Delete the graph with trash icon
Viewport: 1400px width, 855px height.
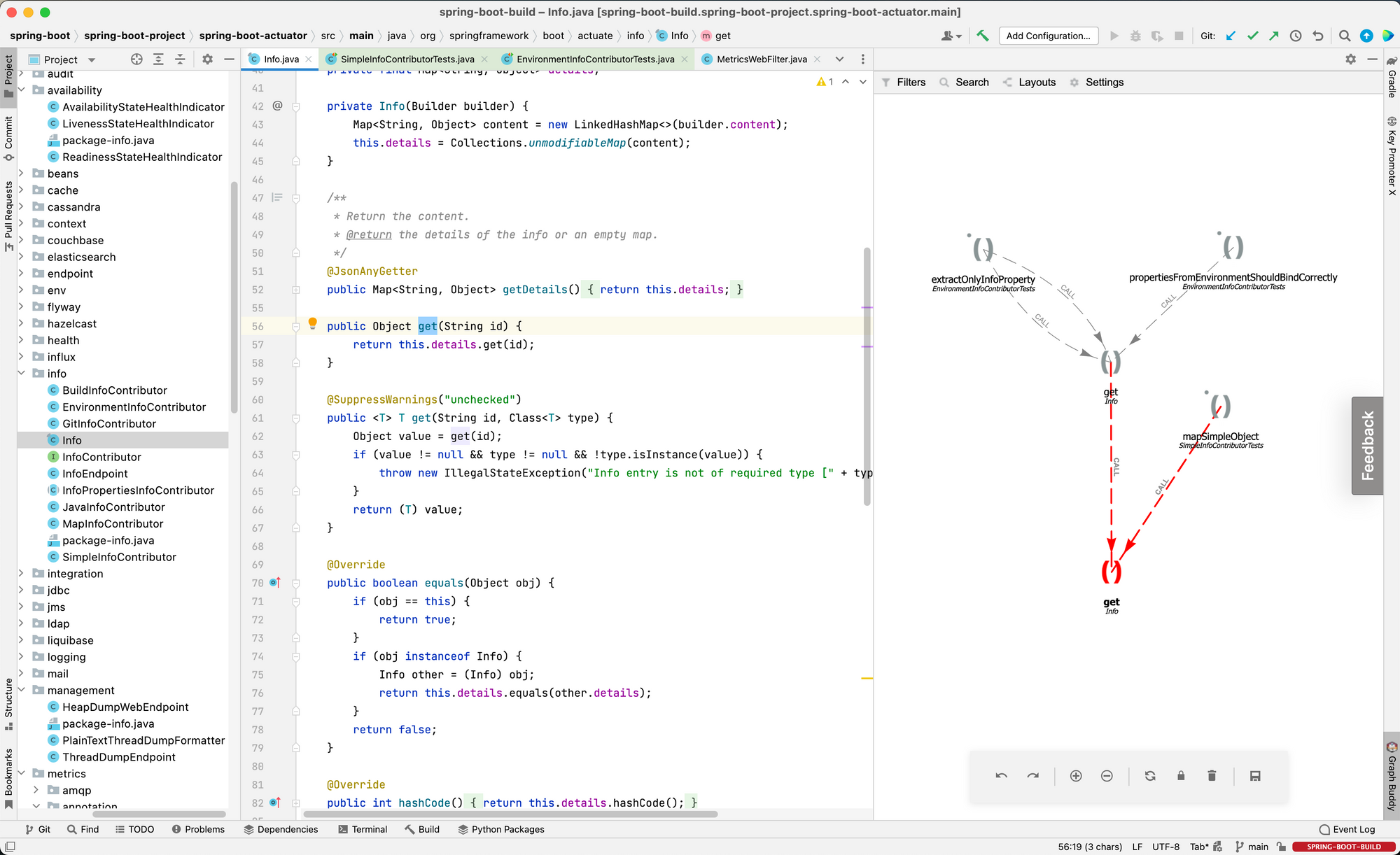[1212, 776]
